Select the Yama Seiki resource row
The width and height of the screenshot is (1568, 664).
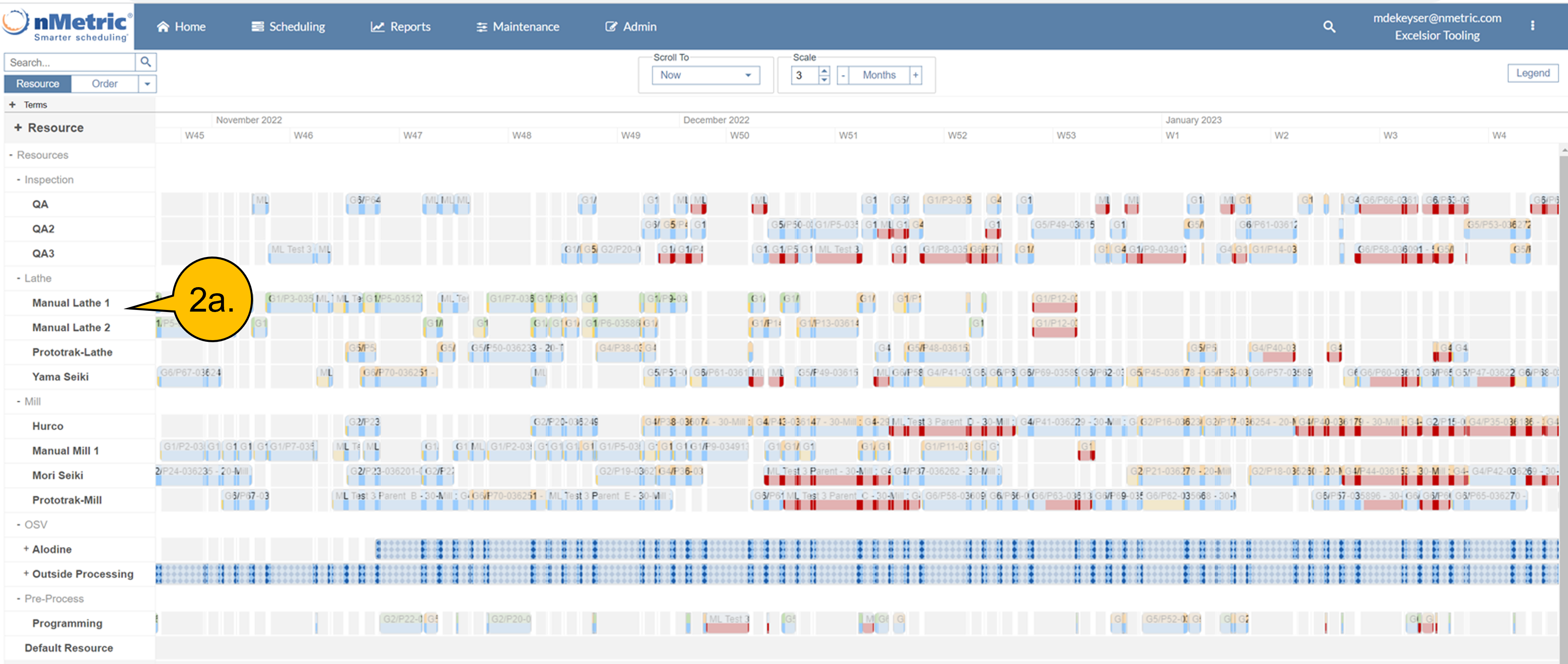click(60, 376)
